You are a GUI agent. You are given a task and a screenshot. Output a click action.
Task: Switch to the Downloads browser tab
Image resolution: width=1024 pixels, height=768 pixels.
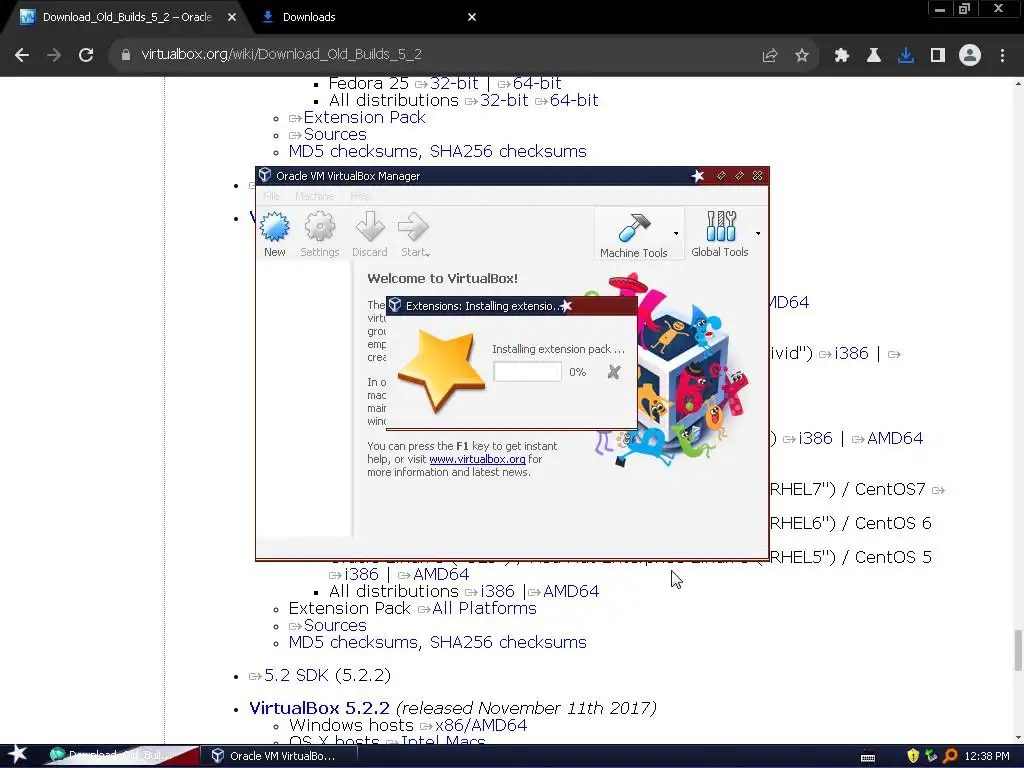[x=309, y=17]
